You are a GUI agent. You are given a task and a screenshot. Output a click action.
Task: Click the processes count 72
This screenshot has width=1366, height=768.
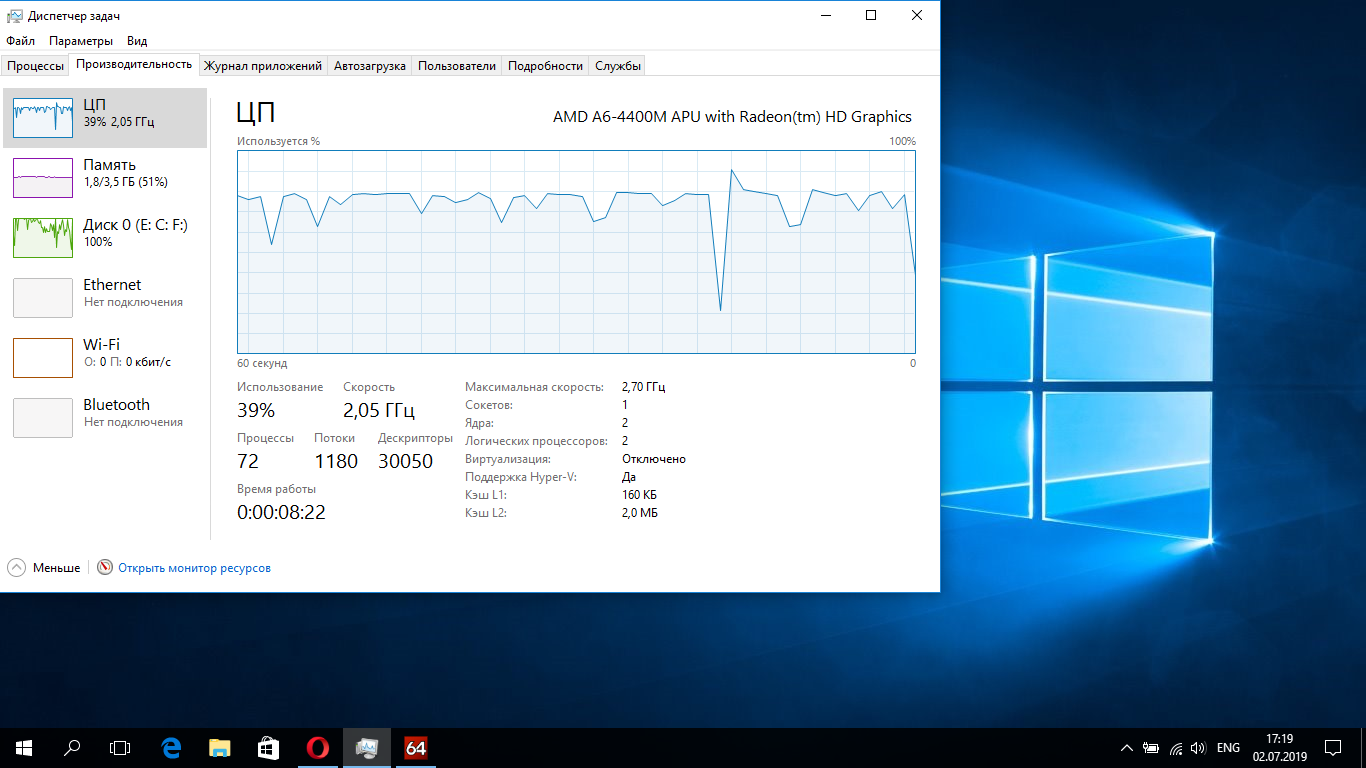tap(248, 461)
